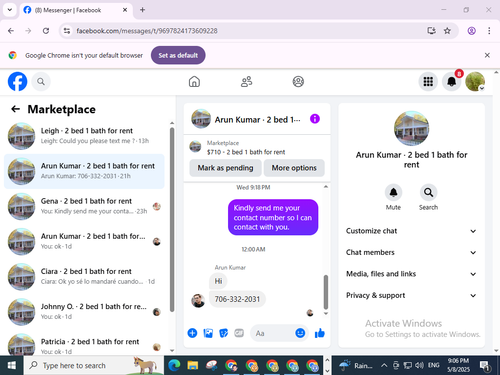Click the Windows taskbar search box
Image resolution: width=500 pixels, height=375 pixels.
(x=94, y=365)
